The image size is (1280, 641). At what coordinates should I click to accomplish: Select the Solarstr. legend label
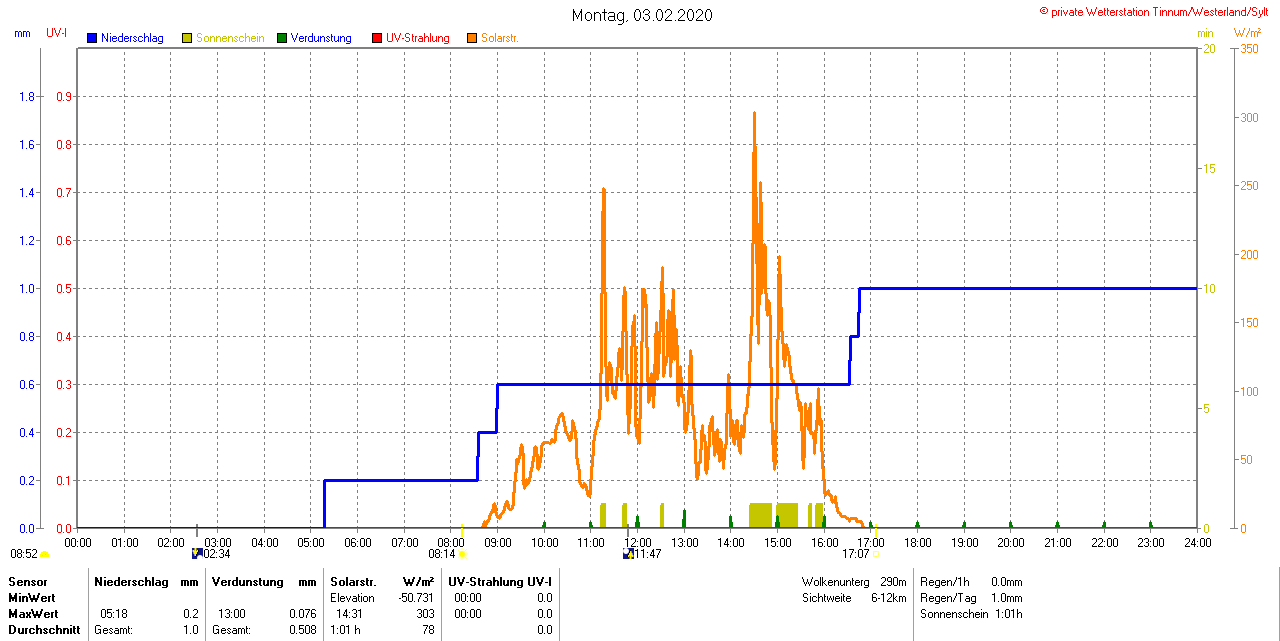tap(500, 38)
